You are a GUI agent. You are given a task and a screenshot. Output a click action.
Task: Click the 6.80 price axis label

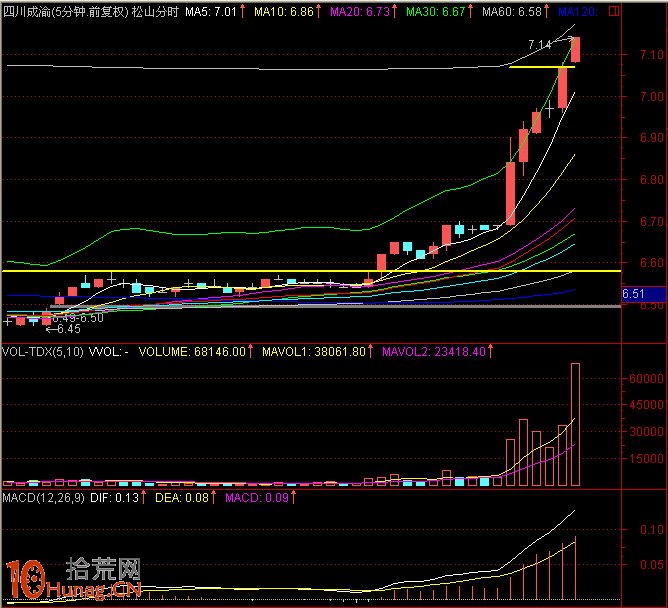pyautogui.click(x=652, y=179)
